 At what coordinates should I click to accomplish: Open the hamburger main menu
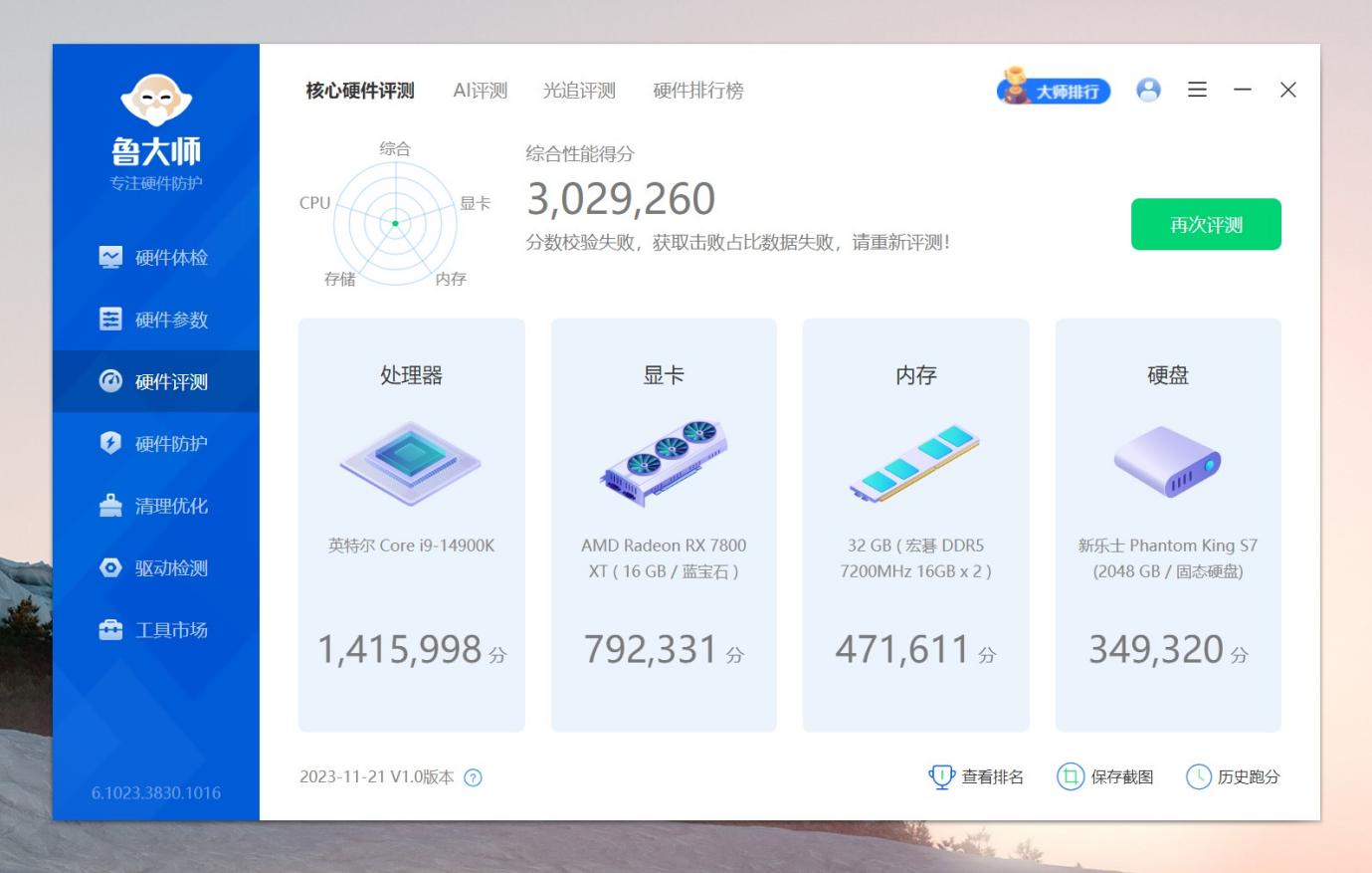coord(1197,90)
